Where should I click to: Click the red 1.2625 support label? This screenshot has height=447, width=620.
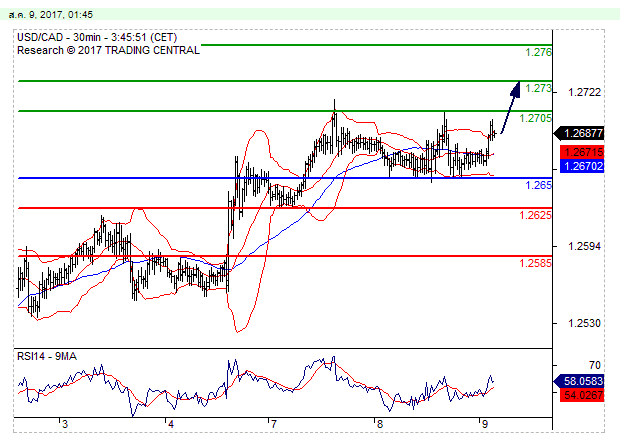[x=535, y=215]
